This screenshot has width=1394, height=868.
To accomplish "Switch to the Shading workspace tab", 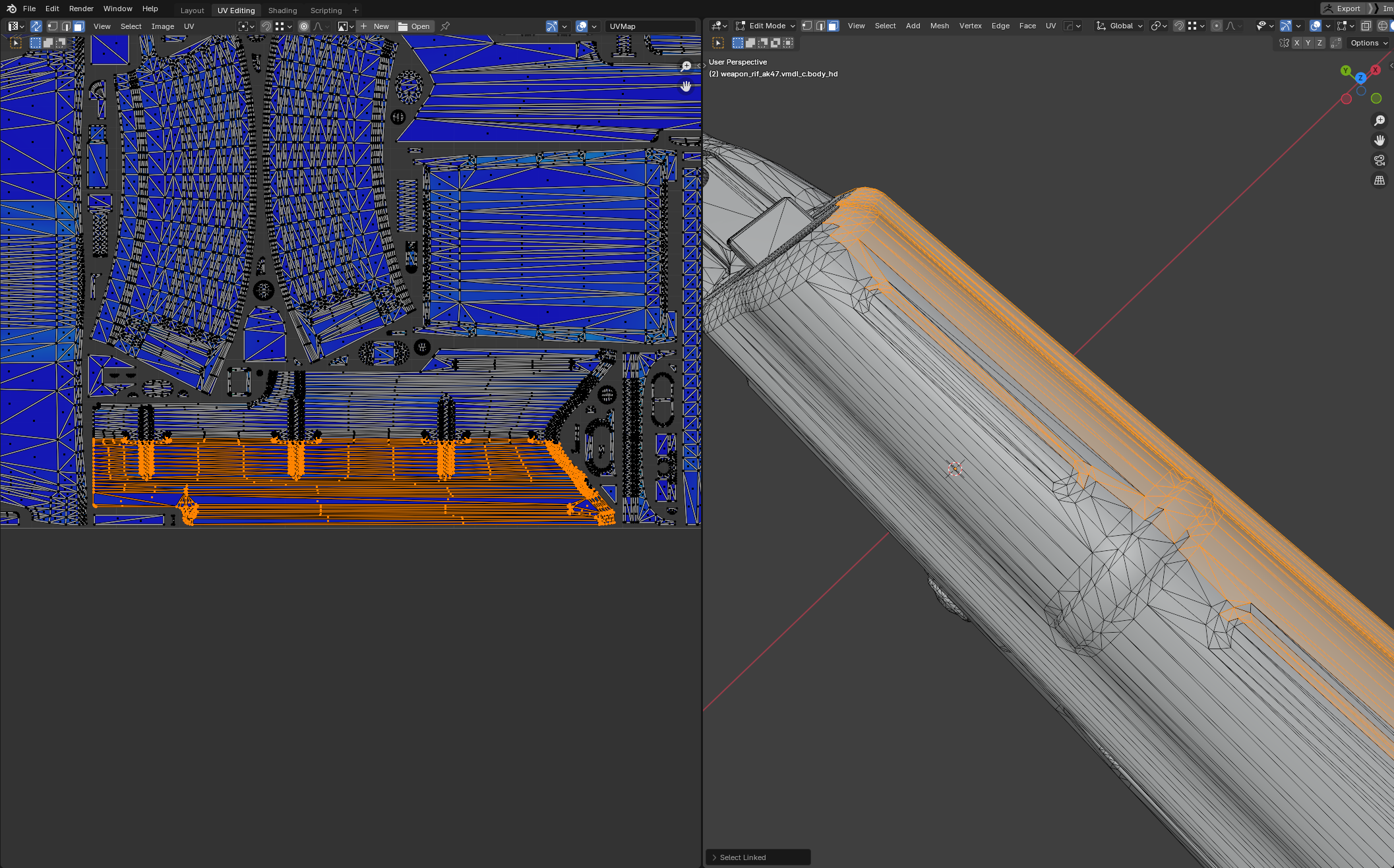I will point(282,11).
